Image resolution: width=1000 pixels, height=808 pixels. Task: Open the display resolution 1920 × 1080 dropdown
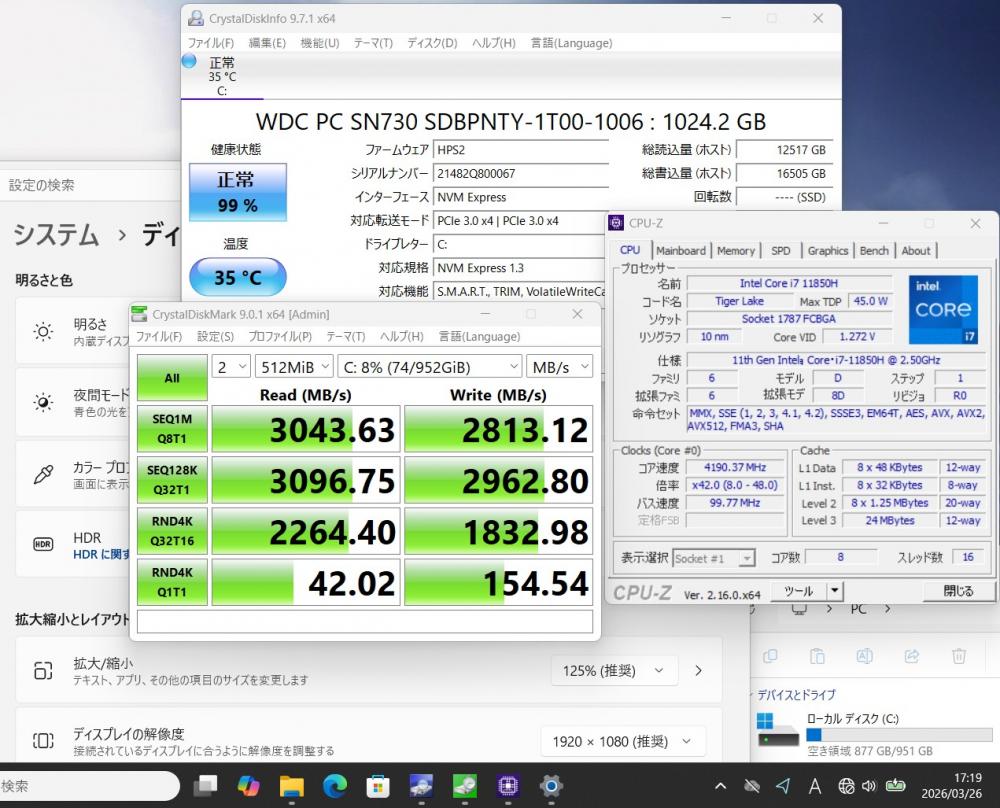point(620,742)
